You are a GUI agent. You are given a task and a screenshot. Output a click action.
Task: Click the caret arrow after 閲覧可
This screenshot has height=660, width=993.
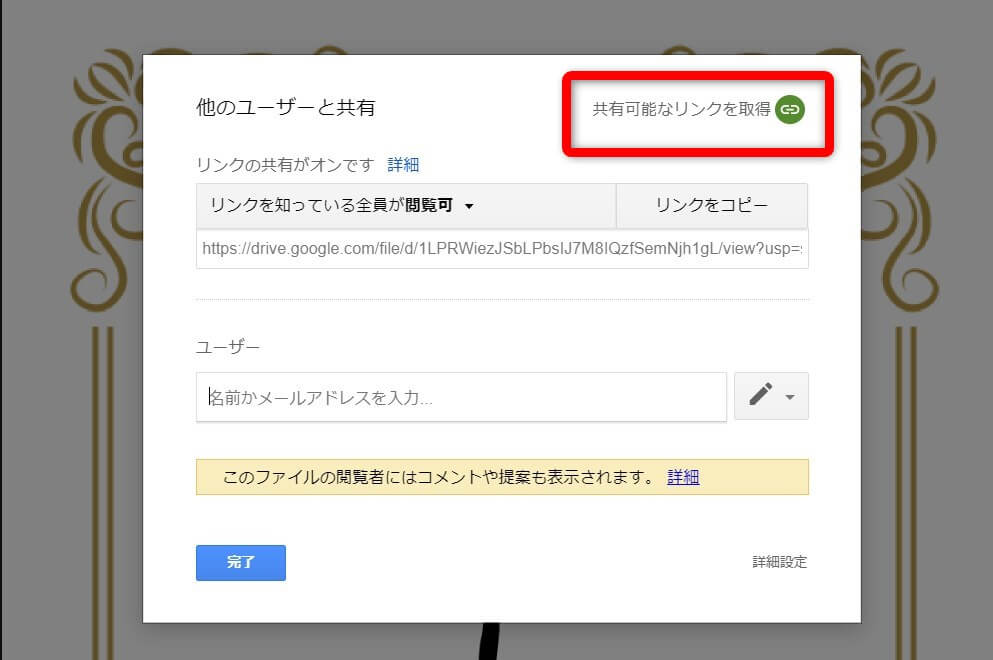(469, 207)
